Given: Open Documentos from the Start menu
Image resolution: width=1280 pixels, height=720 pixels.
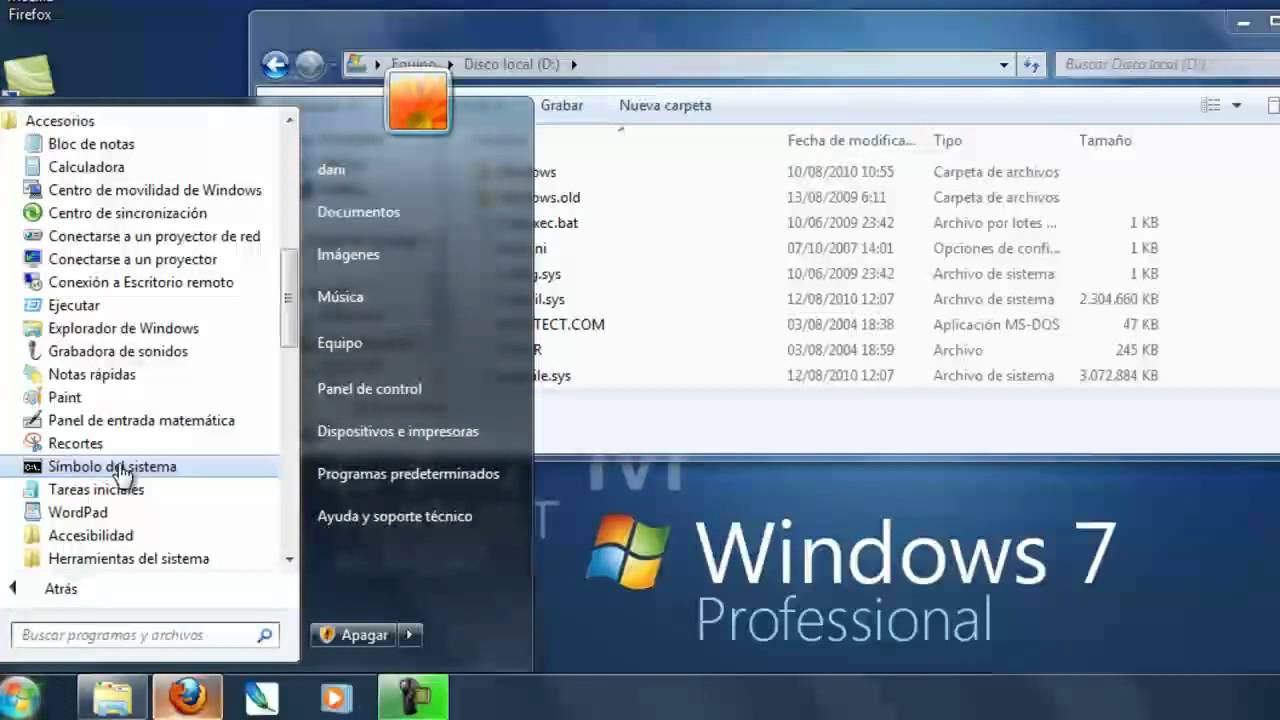Looking at the screenshot, I should 358,212.
